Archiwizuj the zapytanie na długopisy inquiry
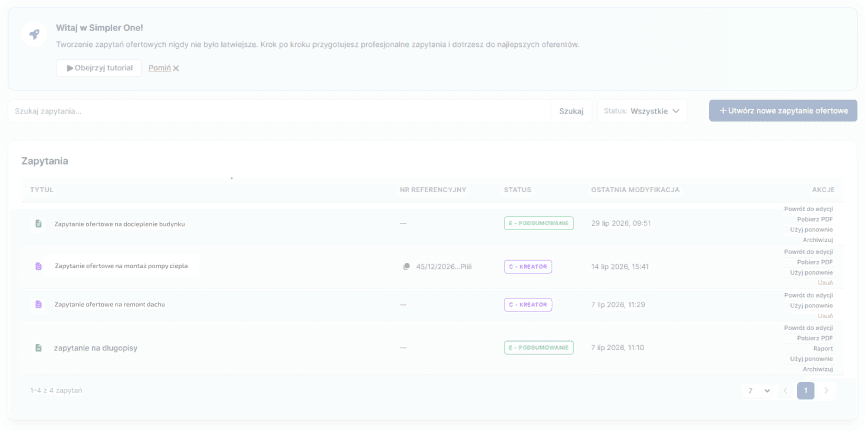 [818, 369]
